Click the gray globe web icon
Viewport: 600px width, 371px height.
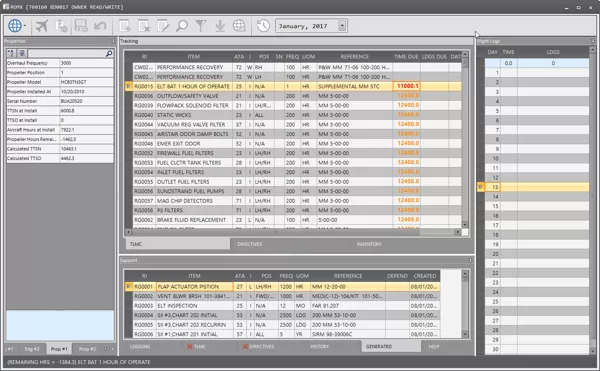(239, 26)
